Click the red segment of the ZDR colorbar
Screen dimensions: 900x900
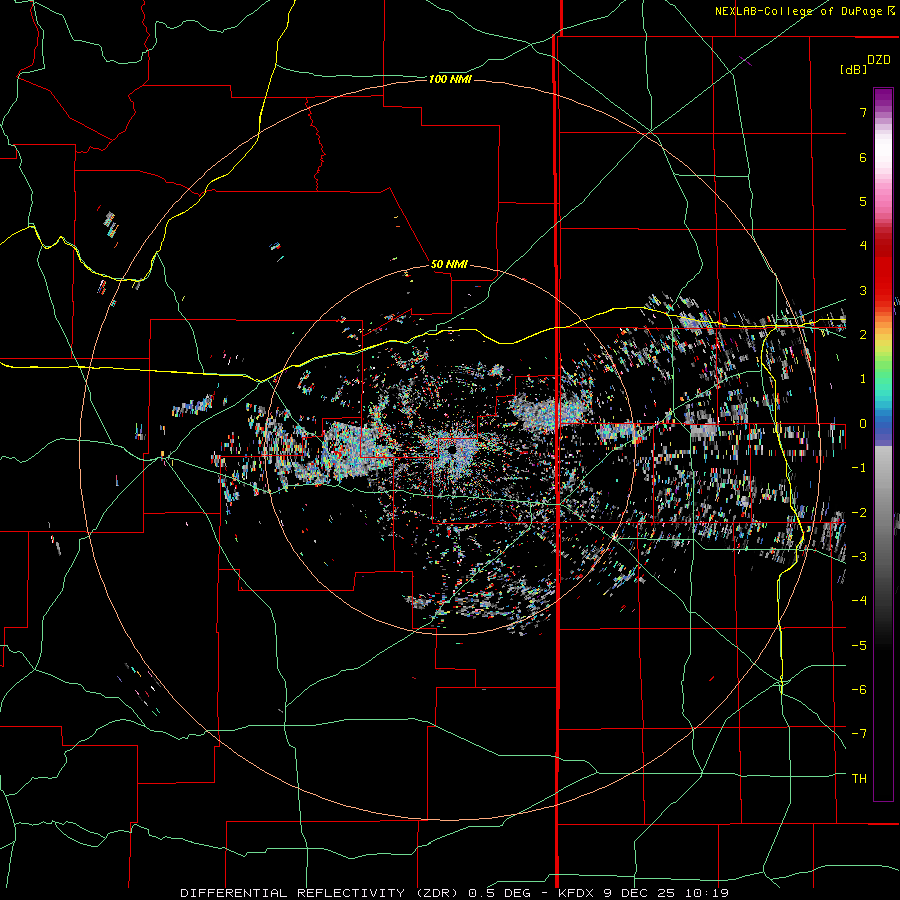[883, 270]
